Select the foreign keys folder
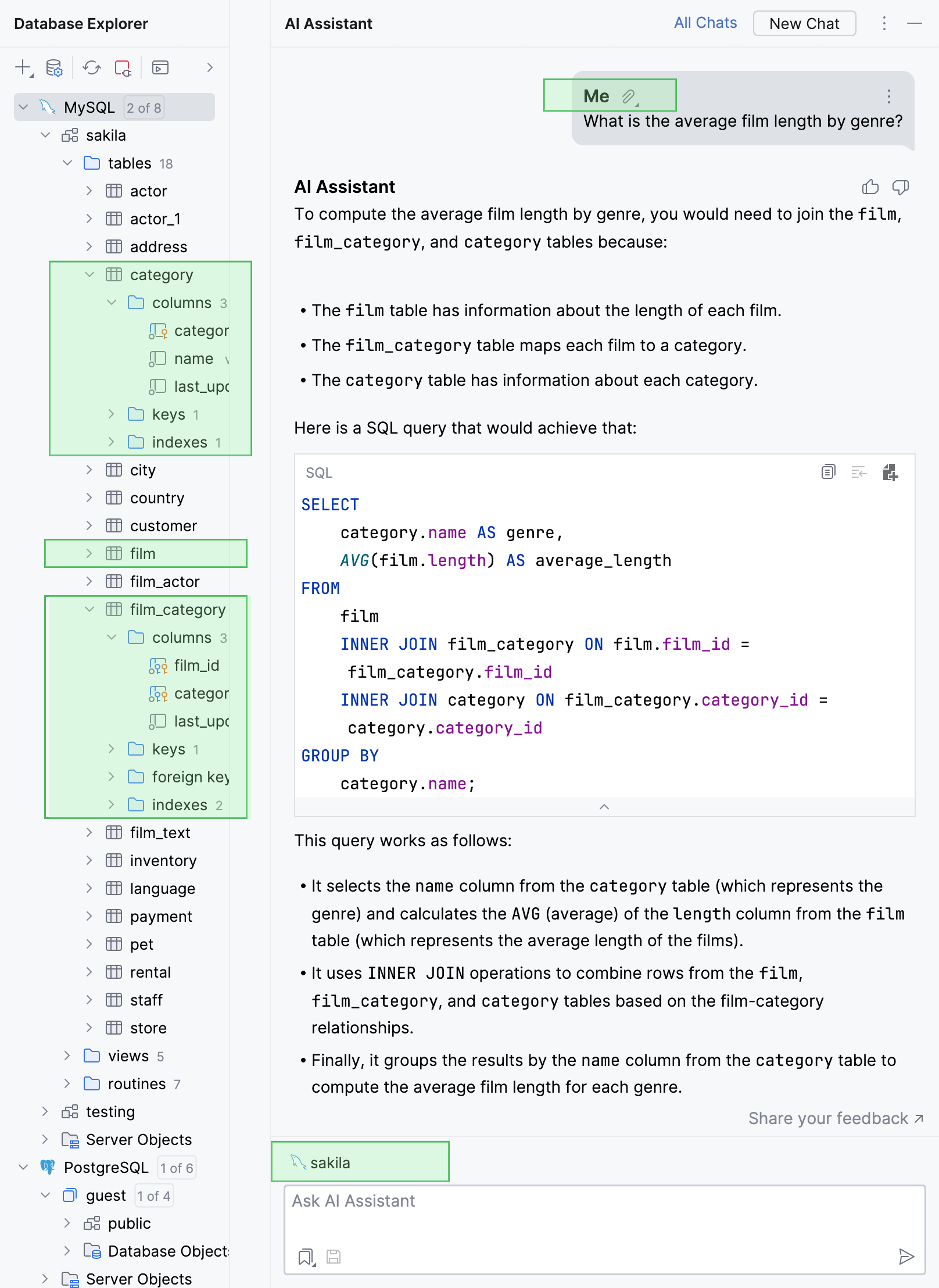 [x=191, y=777]
